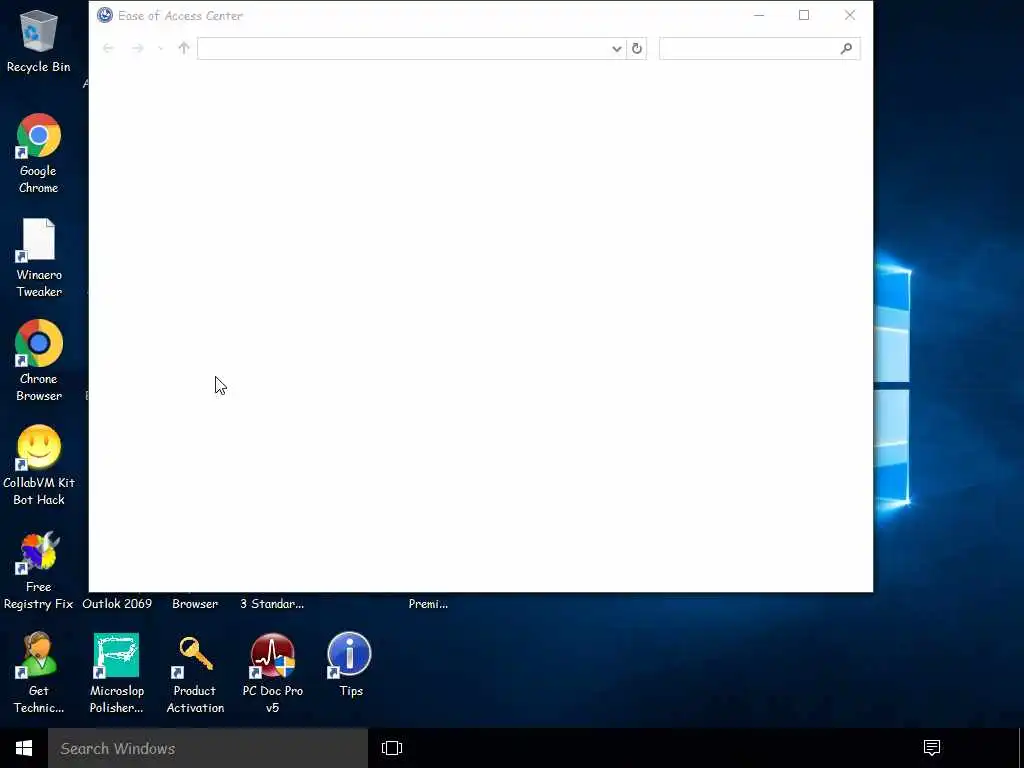Go forward in Ease of Access window
Viewport: 1024px width, 768px height.
coord(137,48)
